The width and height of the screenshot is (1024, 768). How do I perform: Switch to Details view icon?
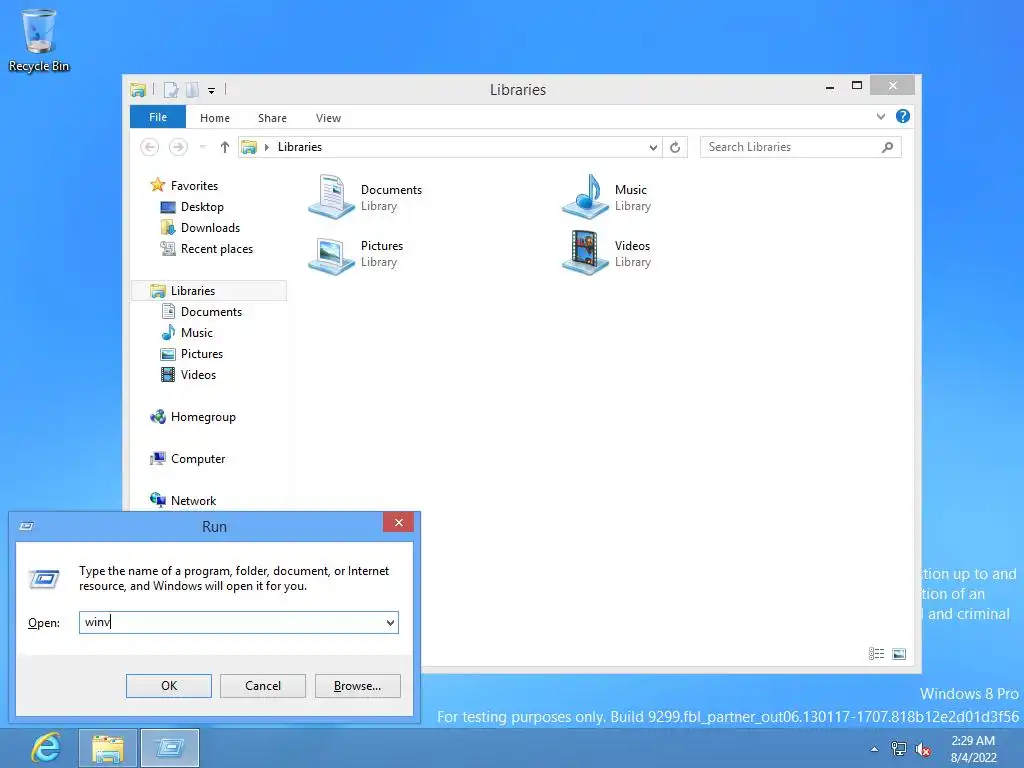point(876,654)
